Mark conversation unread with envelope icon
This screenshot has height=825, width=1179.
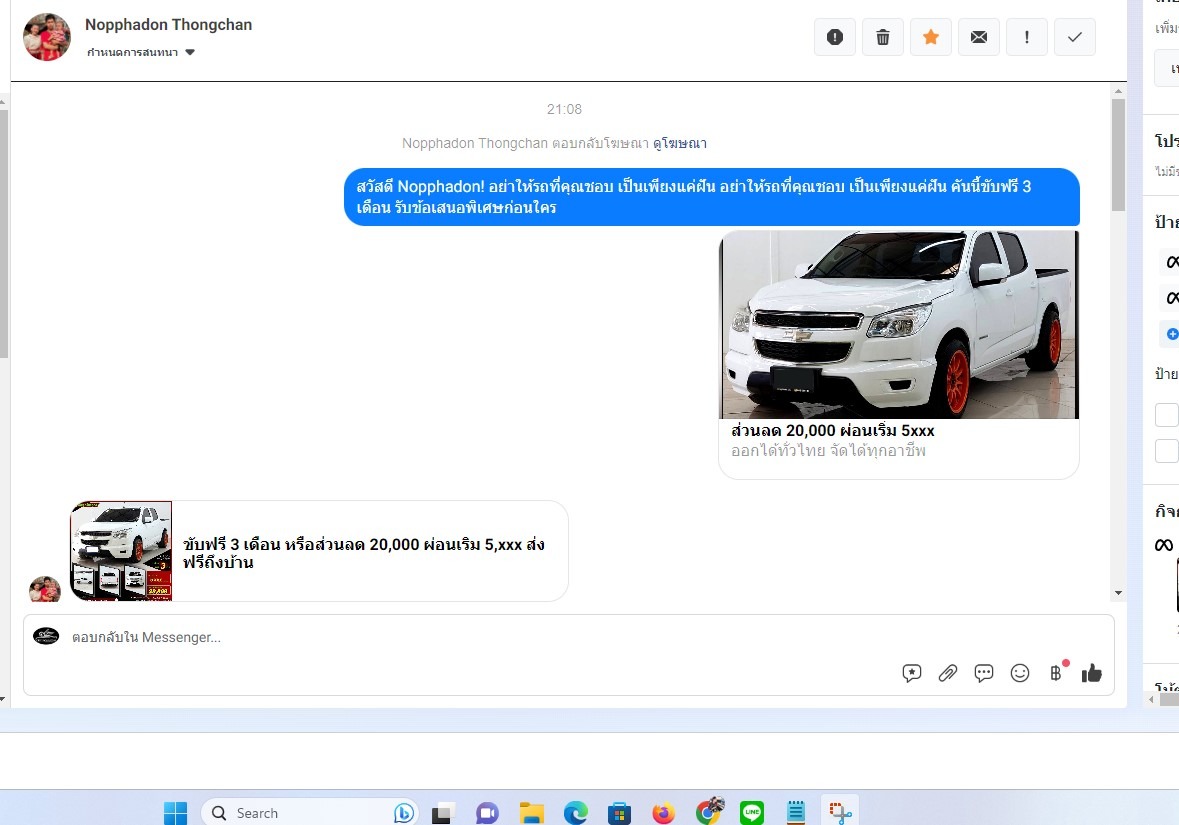point(979,37)
